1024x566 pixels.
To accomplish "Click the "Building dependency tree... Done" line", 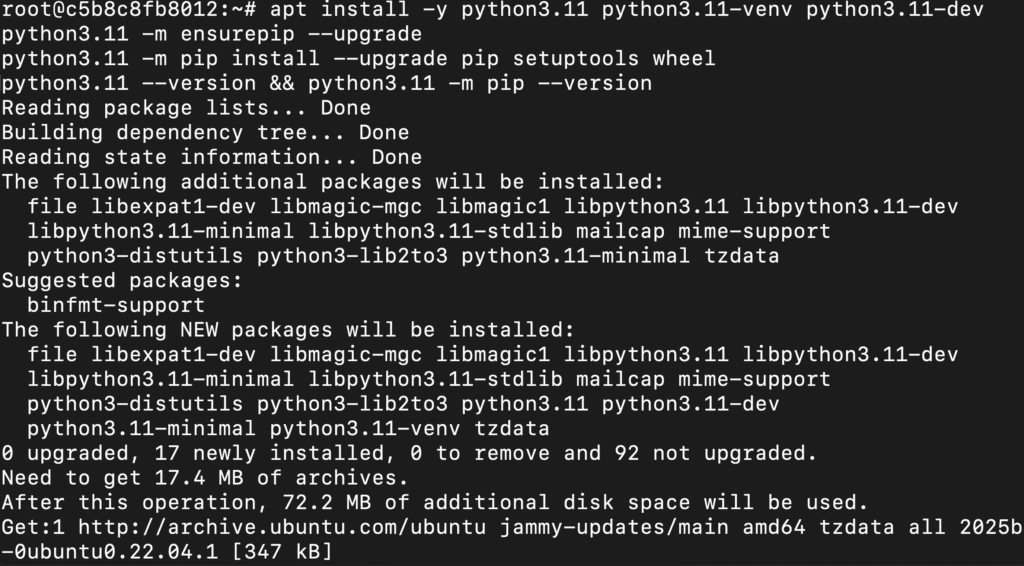I will click(x=205, y=132).
